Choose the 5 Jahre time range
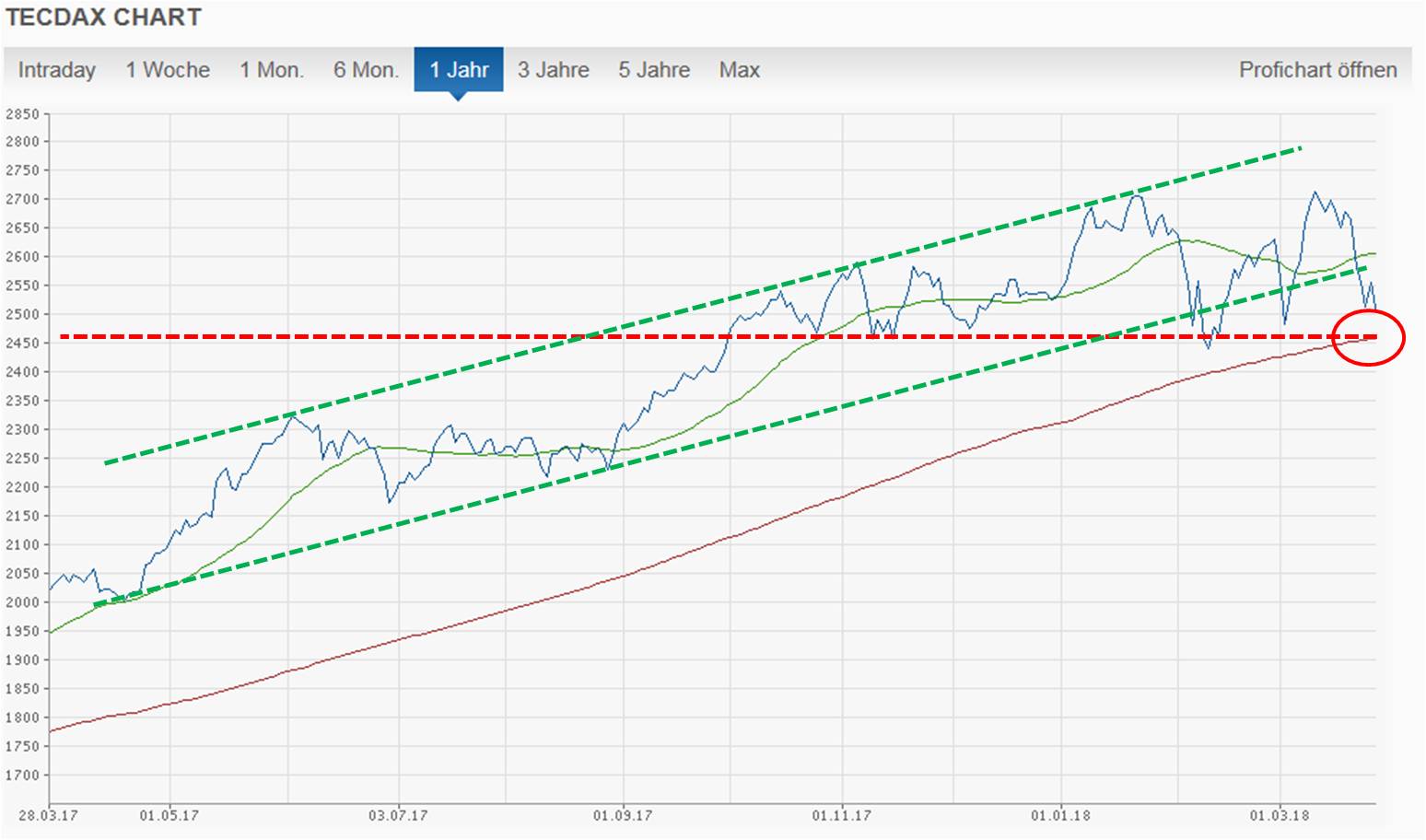1426x840 pixels. [654, 70]
